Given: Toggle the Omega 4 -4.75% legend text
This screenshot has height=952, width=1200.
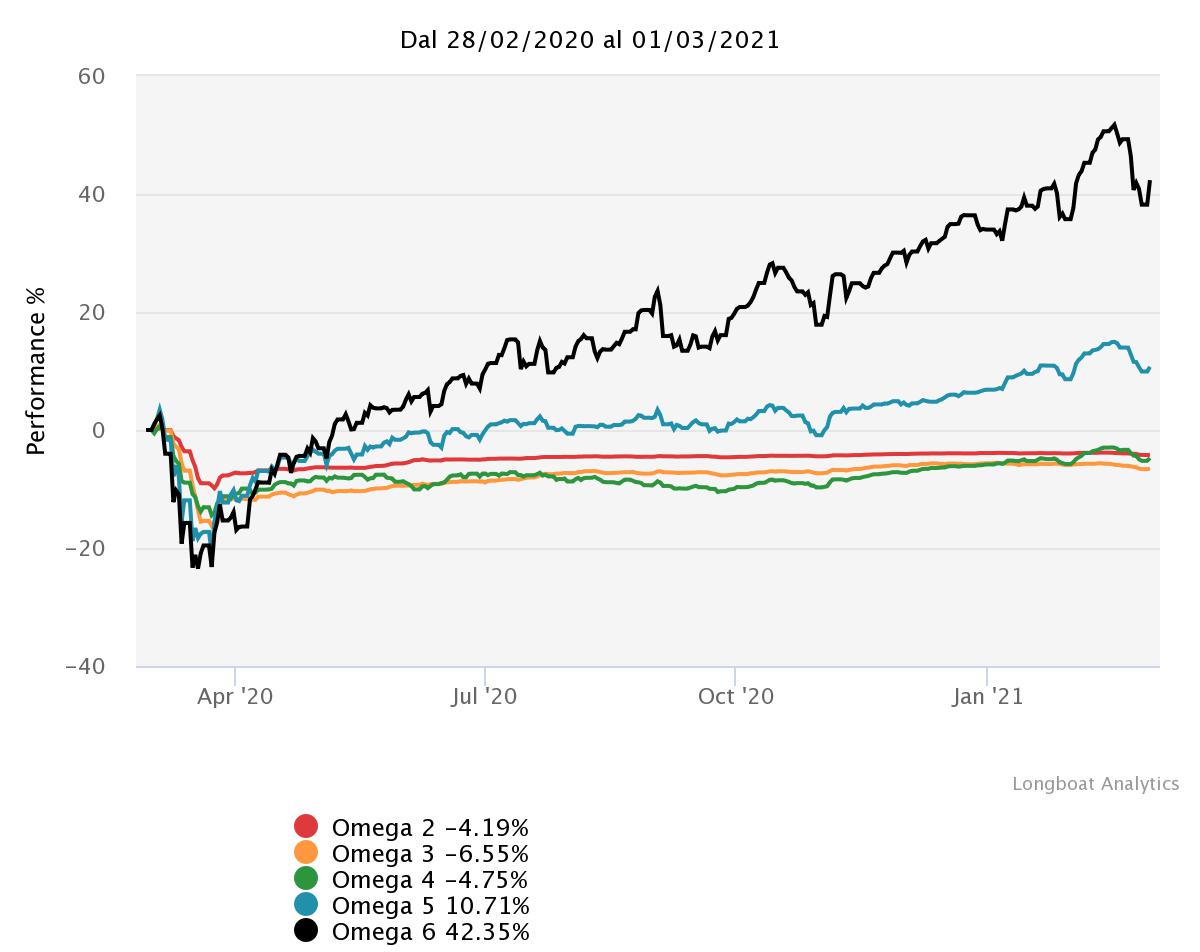Looking at the screenshot, I should pyautogui.click(x=430, y=880).
